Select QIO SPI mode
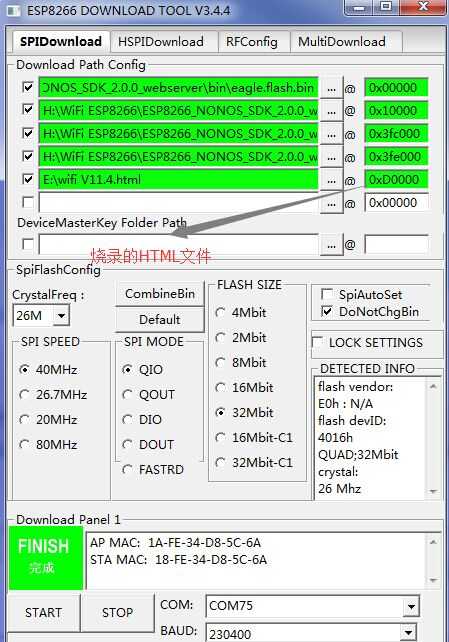Image resolution: width=449 pixels, height=642 pixels. 143,370
